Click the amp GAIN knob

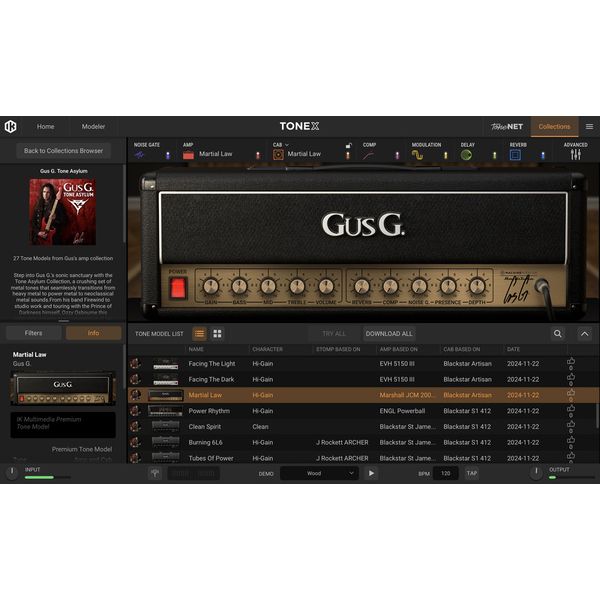click(211, 286)
